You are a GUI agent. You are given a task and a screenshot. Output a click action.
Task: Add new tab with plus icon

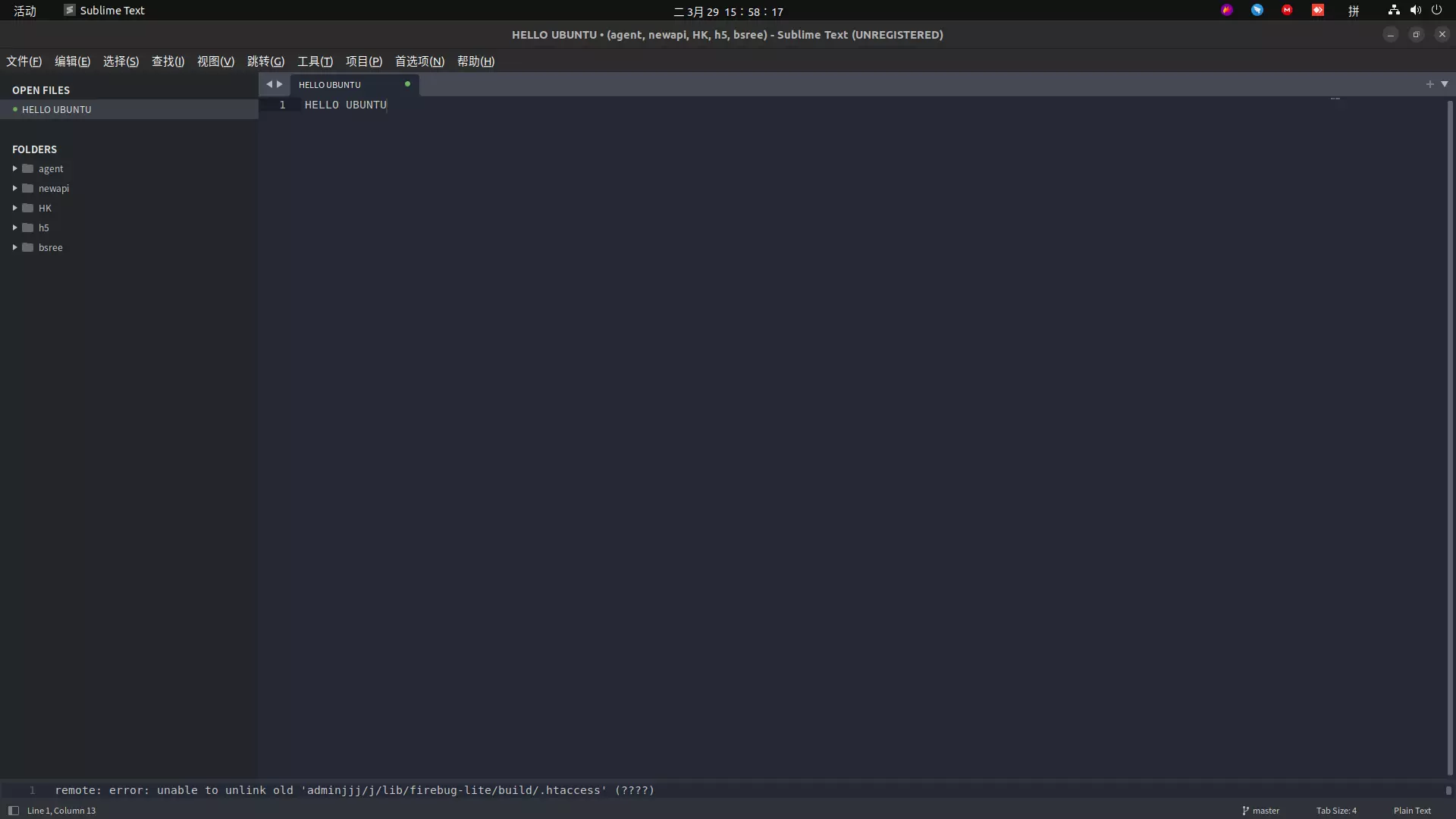[1429, 84]
